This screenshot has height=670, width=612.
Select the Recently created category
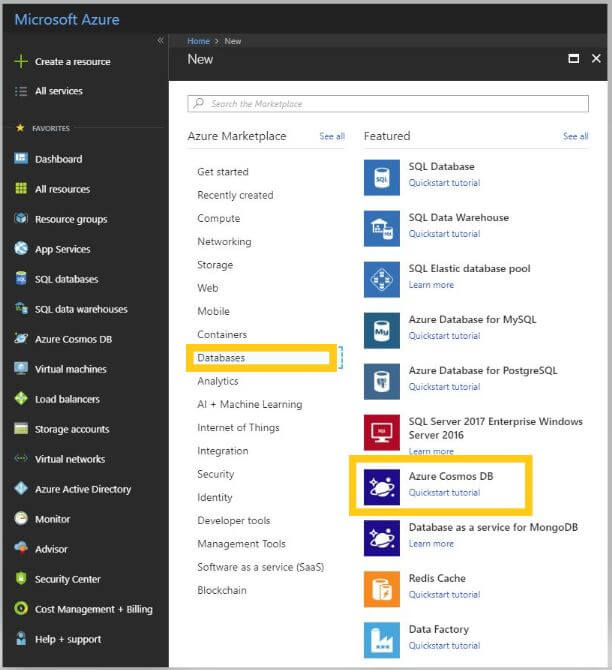pos(235,195)
